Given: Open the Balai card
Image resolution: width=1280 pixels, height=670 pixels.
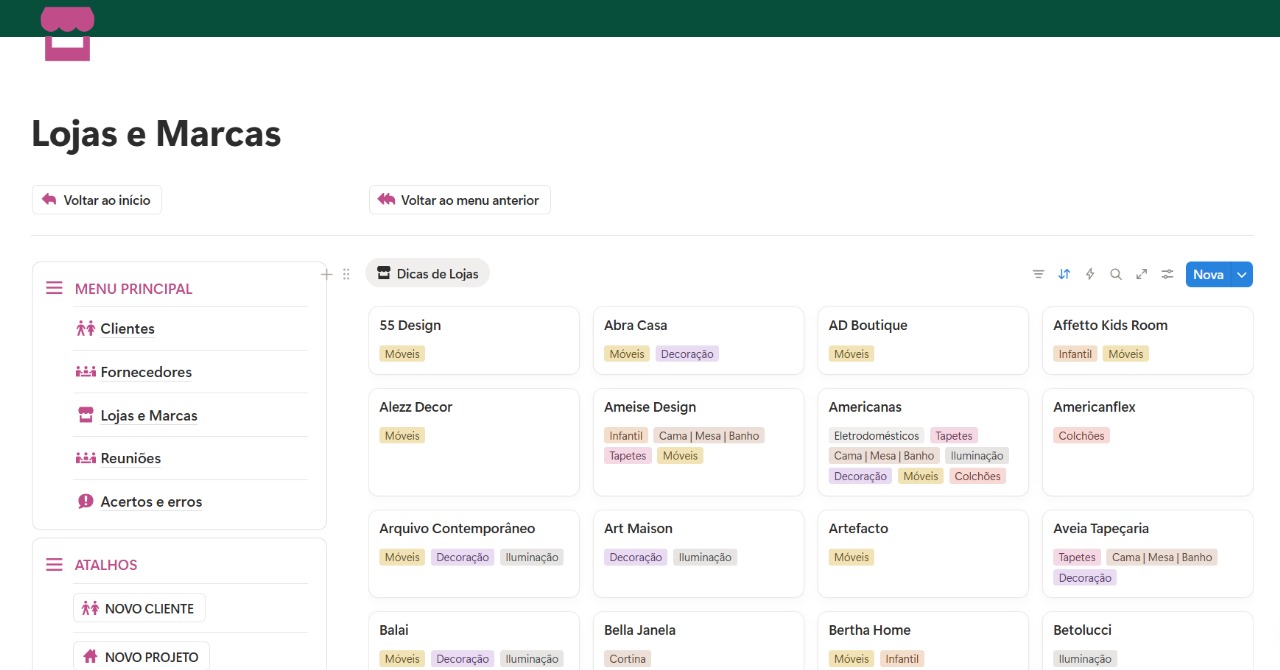Looking at the screenshot, I should pos(474,641).
